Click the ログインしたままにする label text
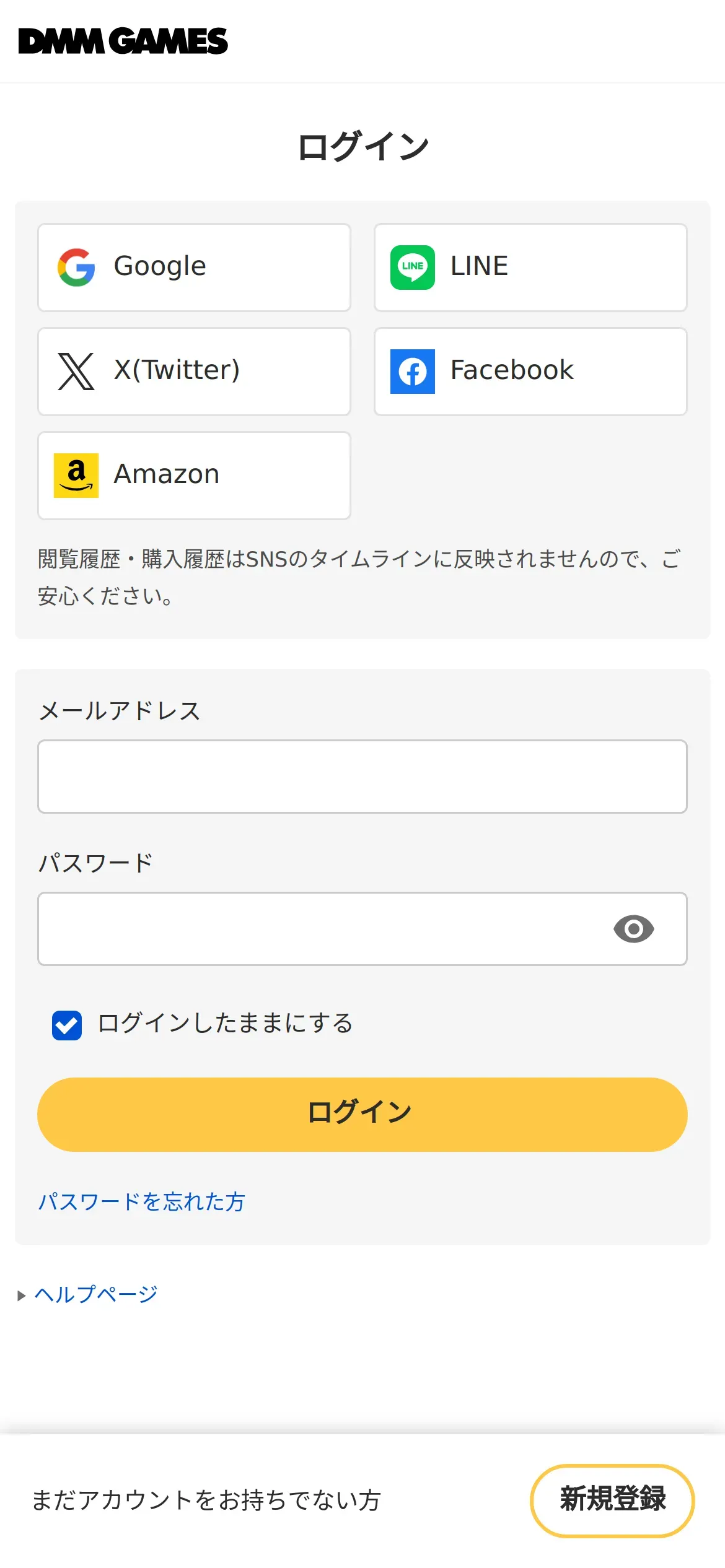 click(226, 1024)
